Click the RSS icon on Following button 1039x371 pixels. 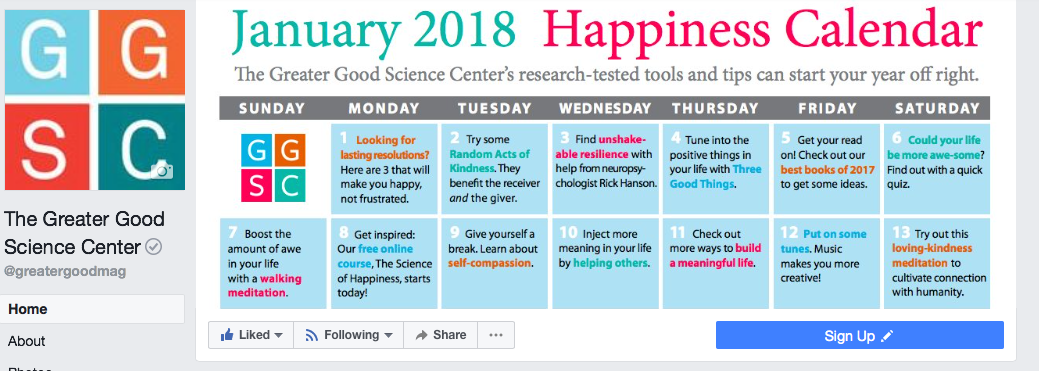point(311,335)
